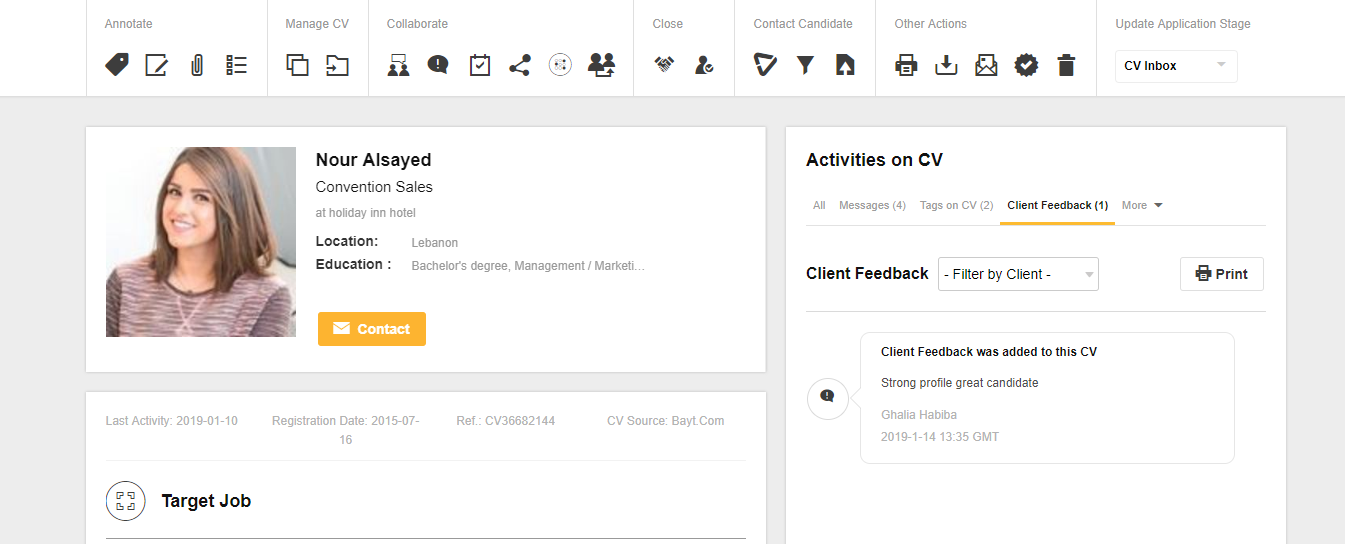The width and height of the screenshot is (1345, 544).
Task: Open the Filter by Client dropdown
Action: (x=1018, y=274)
